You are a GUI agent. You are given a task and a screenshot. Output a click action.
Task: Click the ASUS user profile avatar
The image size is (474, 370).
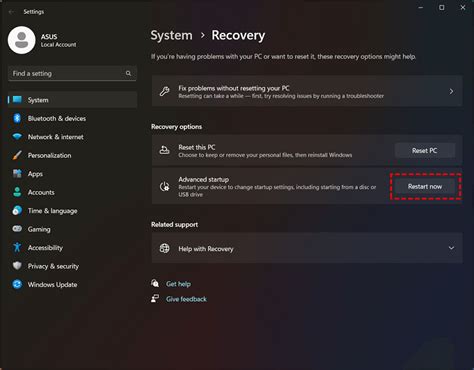(22, 40)
